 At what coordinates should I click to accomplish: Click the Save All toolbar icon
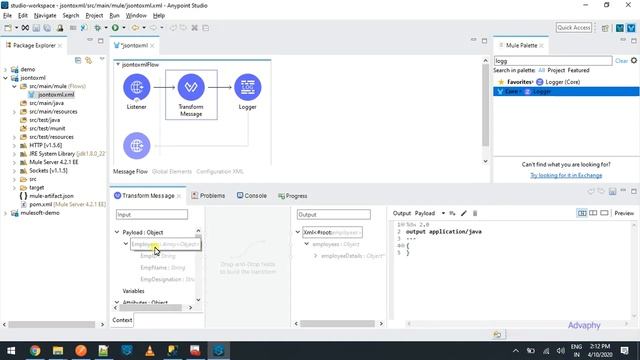click(x=47, y=28)
